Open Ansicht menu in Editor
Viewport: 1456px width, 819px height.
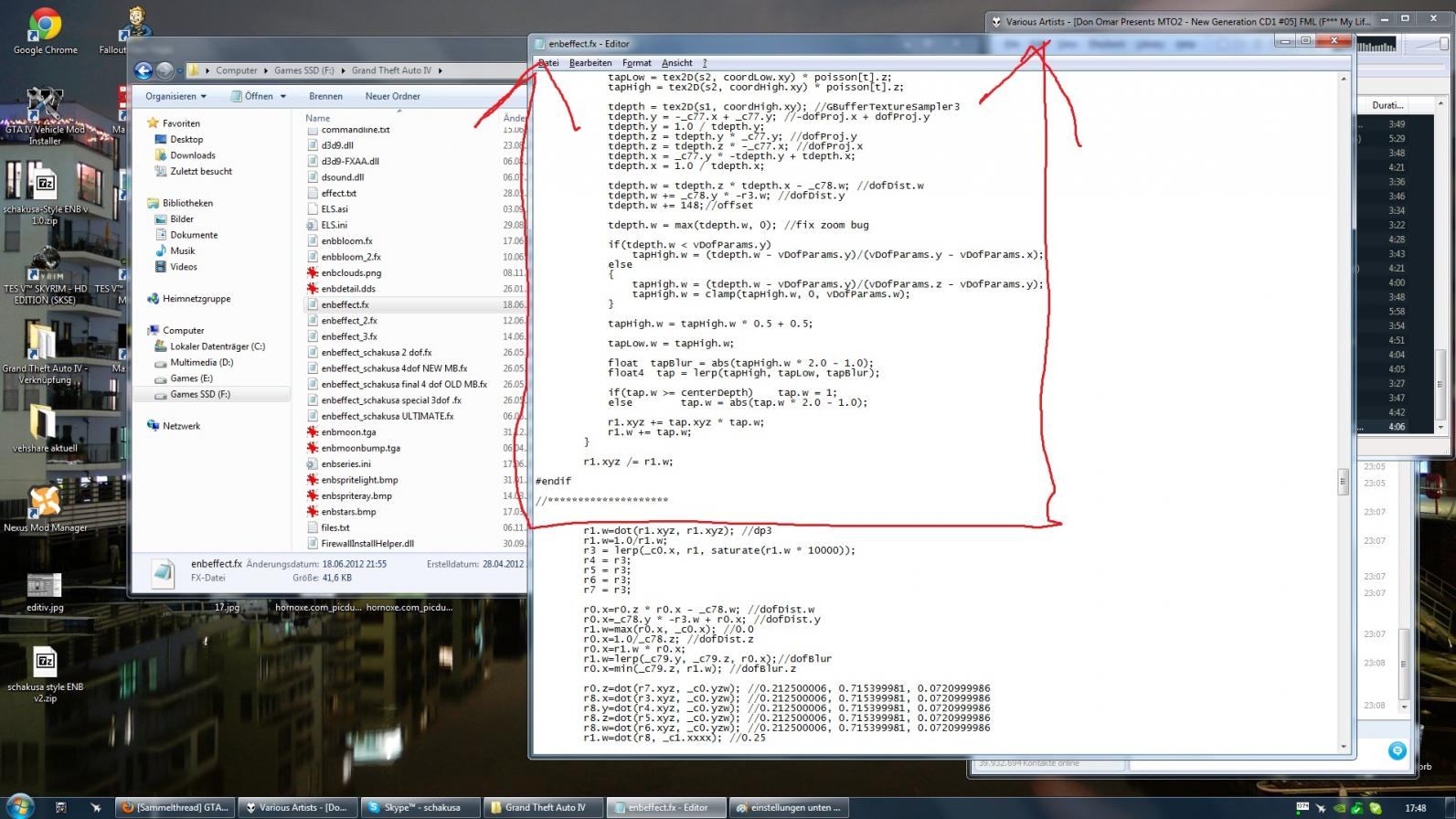pos(676,63)
